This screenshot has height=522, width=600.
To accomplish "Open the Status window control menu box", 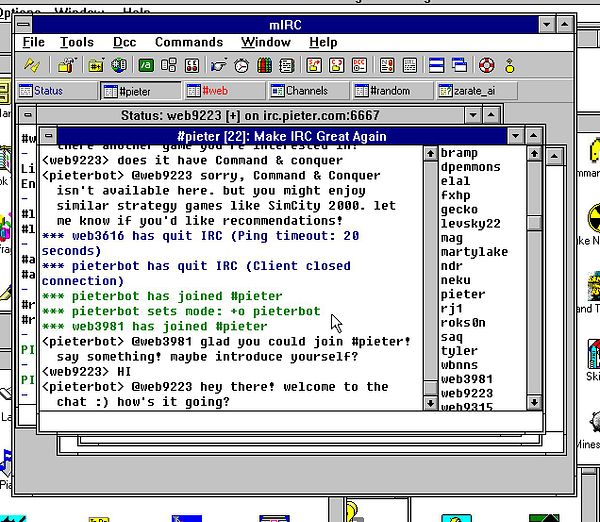I will coord(28,115).
